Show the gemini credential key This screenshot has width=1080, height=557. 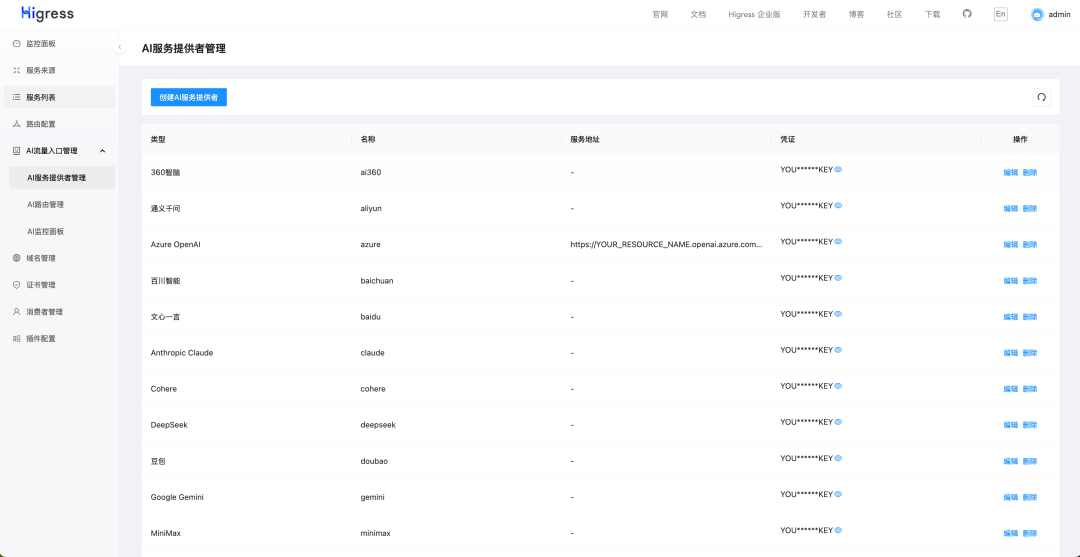pyautogui.click(x=838, y=494)
